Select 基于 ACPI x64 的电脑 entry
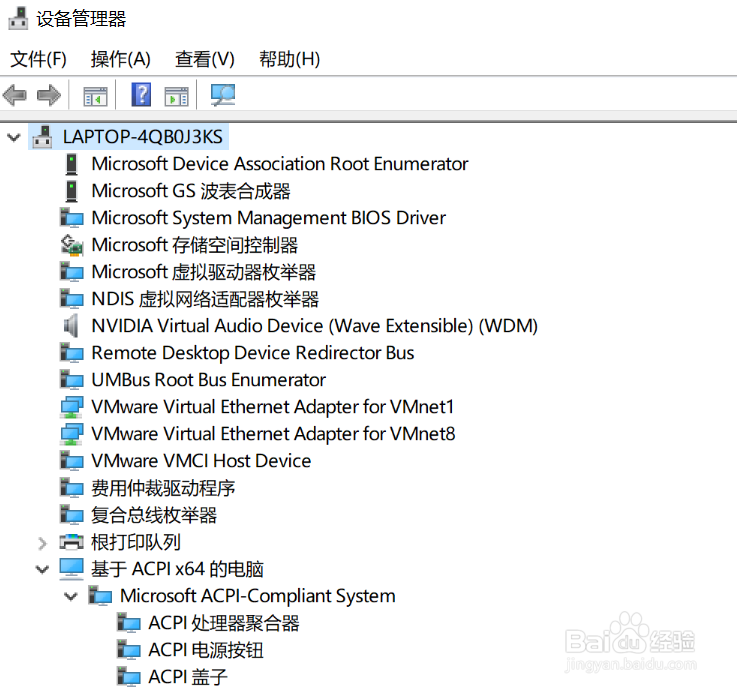 [x=177, y=569]
